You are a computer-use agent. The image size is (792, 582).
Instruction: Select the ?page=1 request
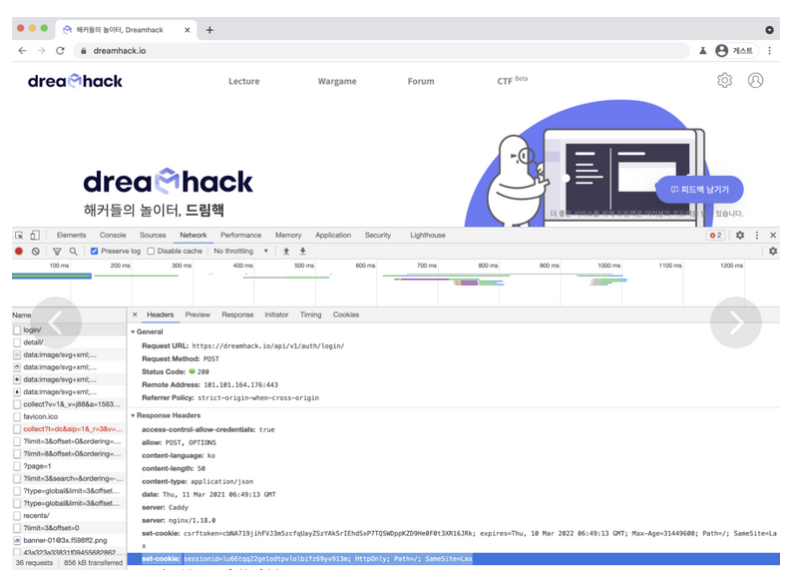click(69, 466)
